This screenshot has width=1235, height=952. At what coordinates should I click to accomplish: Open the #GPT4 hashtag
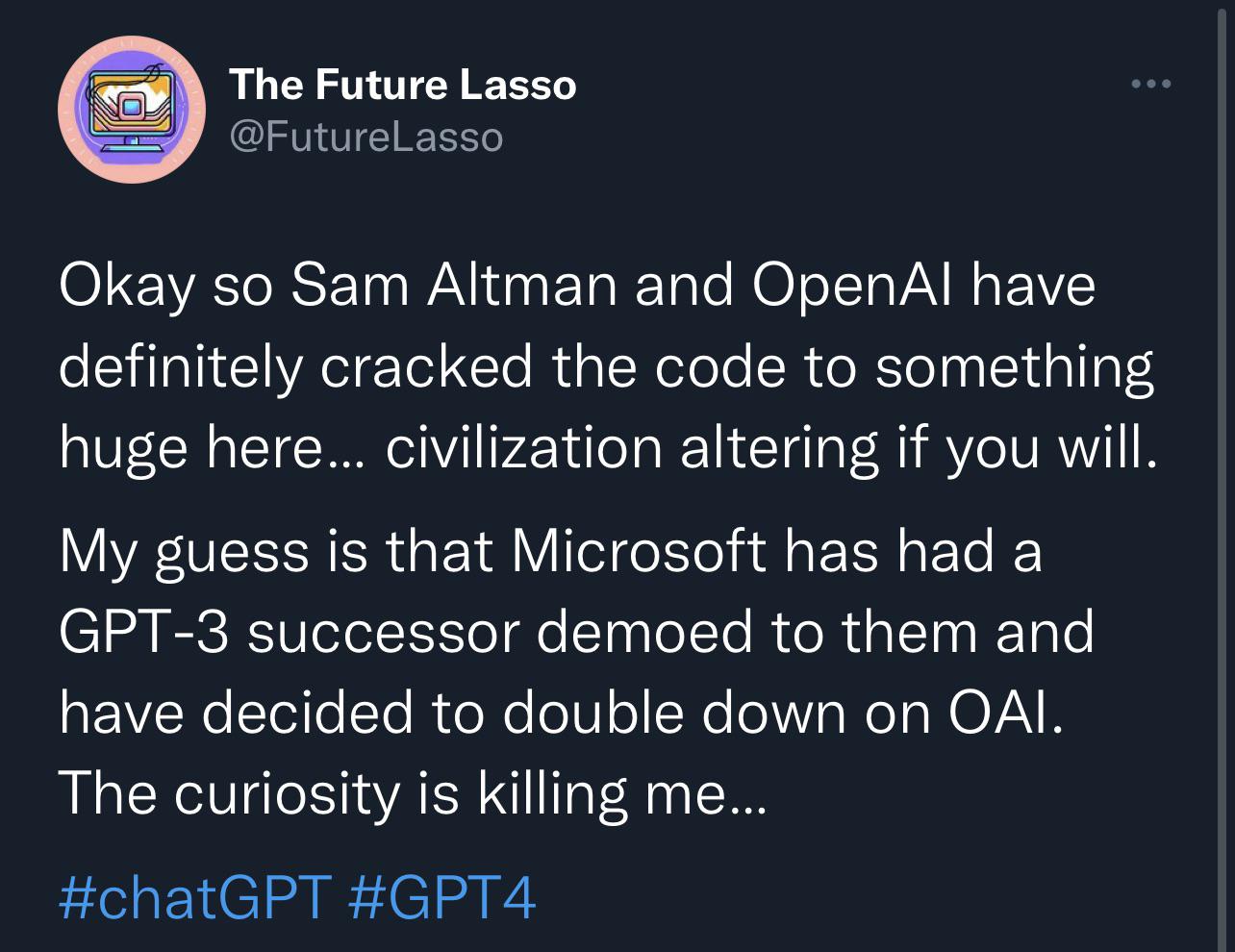[440, 898]
